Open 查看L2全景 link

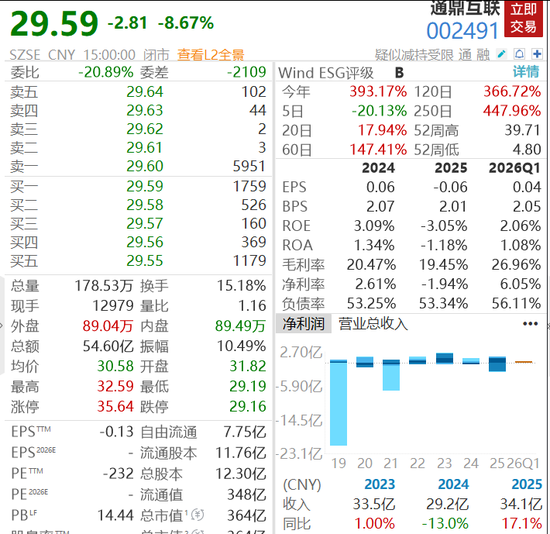(210, 55)
